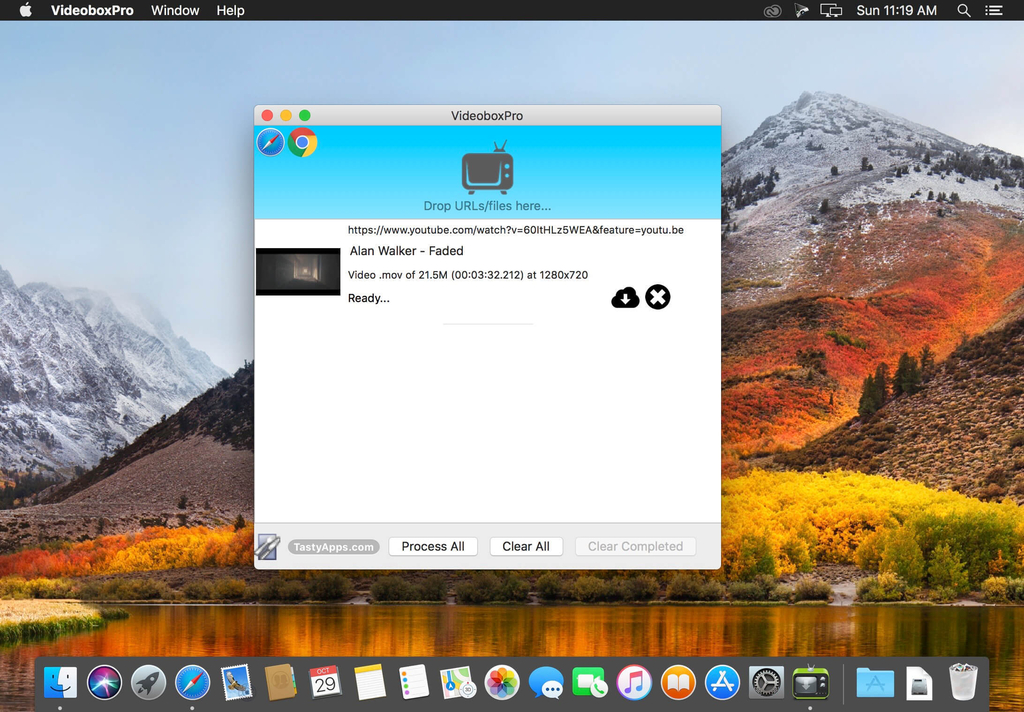Open Notes from the Dock

[370, 683]
